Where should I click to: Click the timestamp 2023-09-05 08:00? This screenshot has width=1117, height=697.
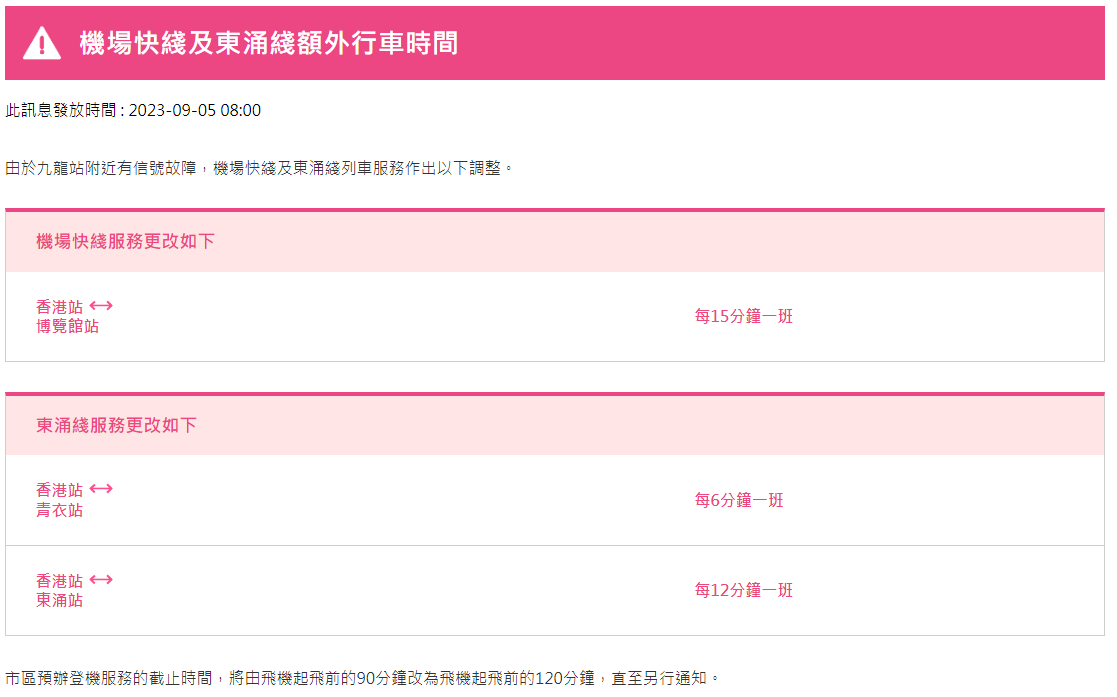195,110
